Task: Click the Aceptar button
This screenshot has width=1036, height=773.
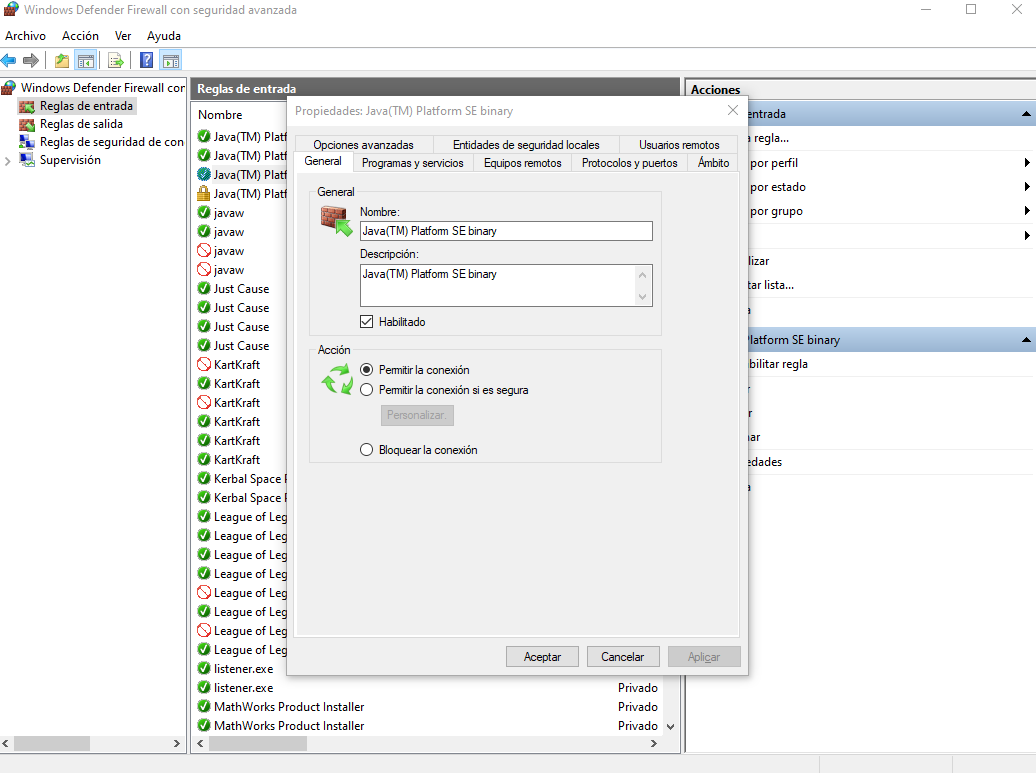Action: tap(542, 657)
